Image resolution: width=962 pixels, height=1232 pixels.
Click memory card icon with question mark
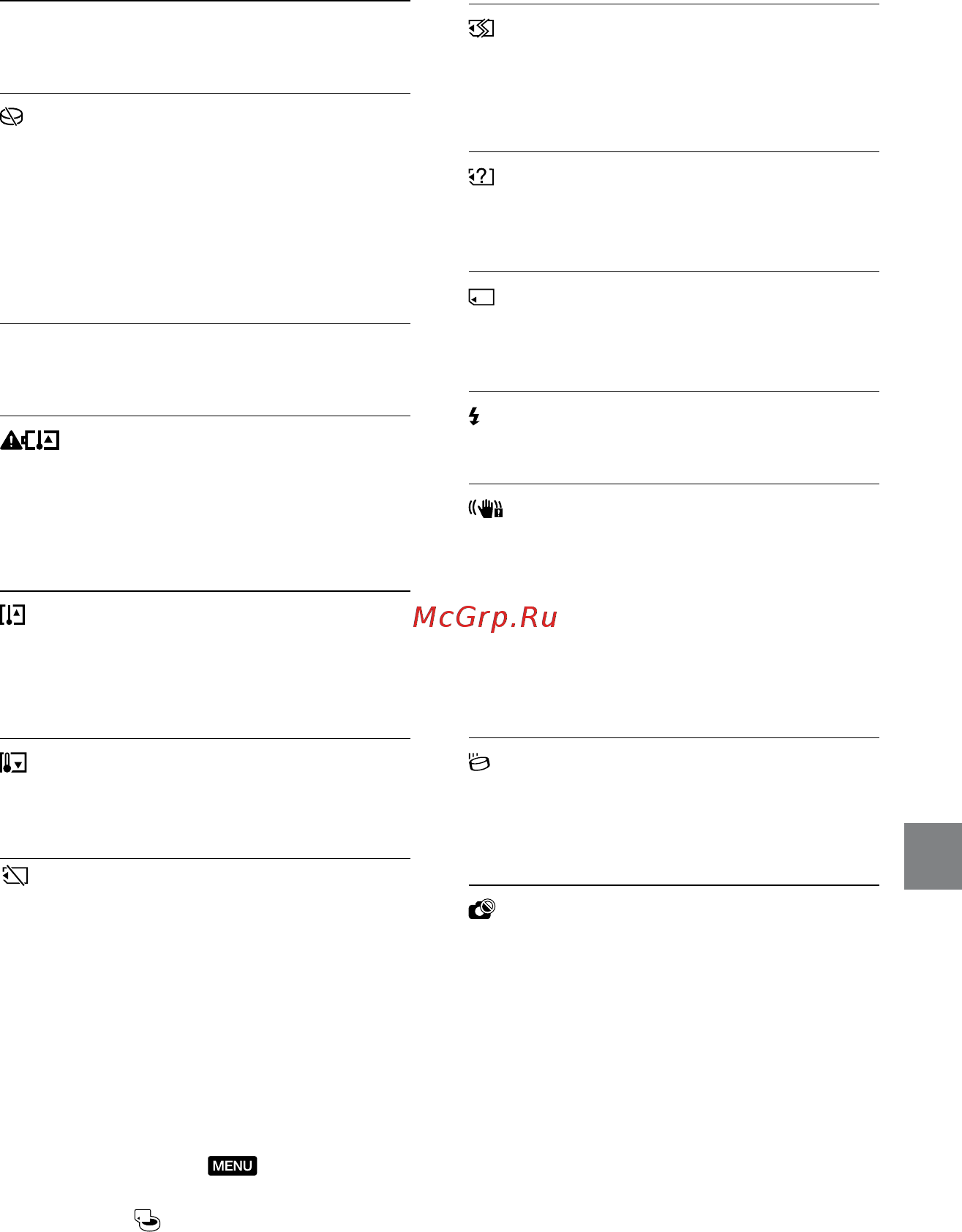click(x=481, y=177)
